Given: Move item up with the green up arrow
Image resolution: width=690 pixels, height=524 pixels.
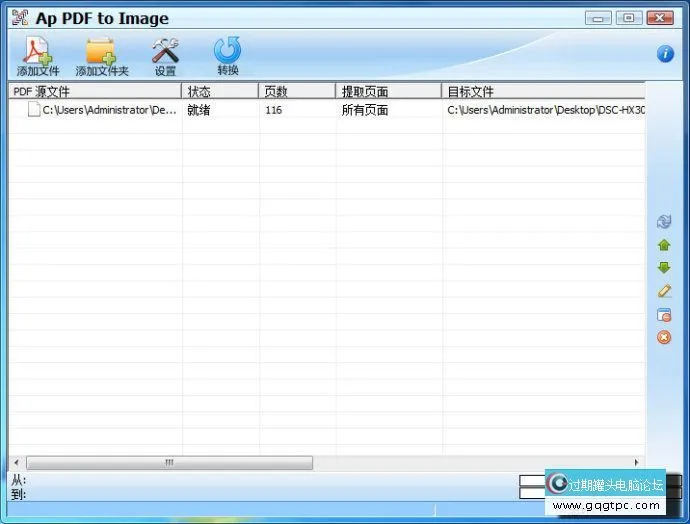Looking at the screenshot, I should click(664, 245).
